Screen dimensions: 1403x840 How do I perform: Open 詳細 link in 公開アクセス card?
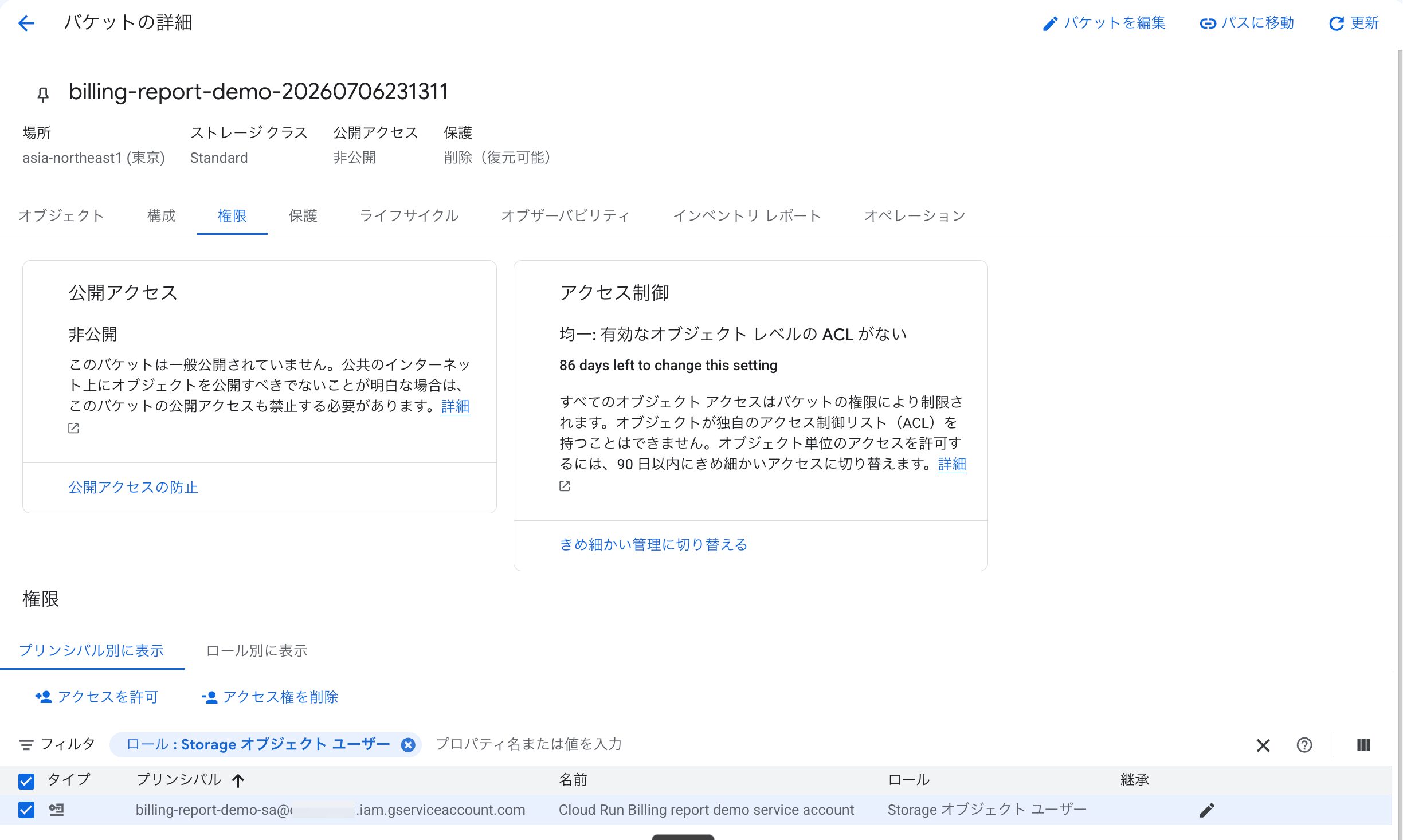coord(455,406)
